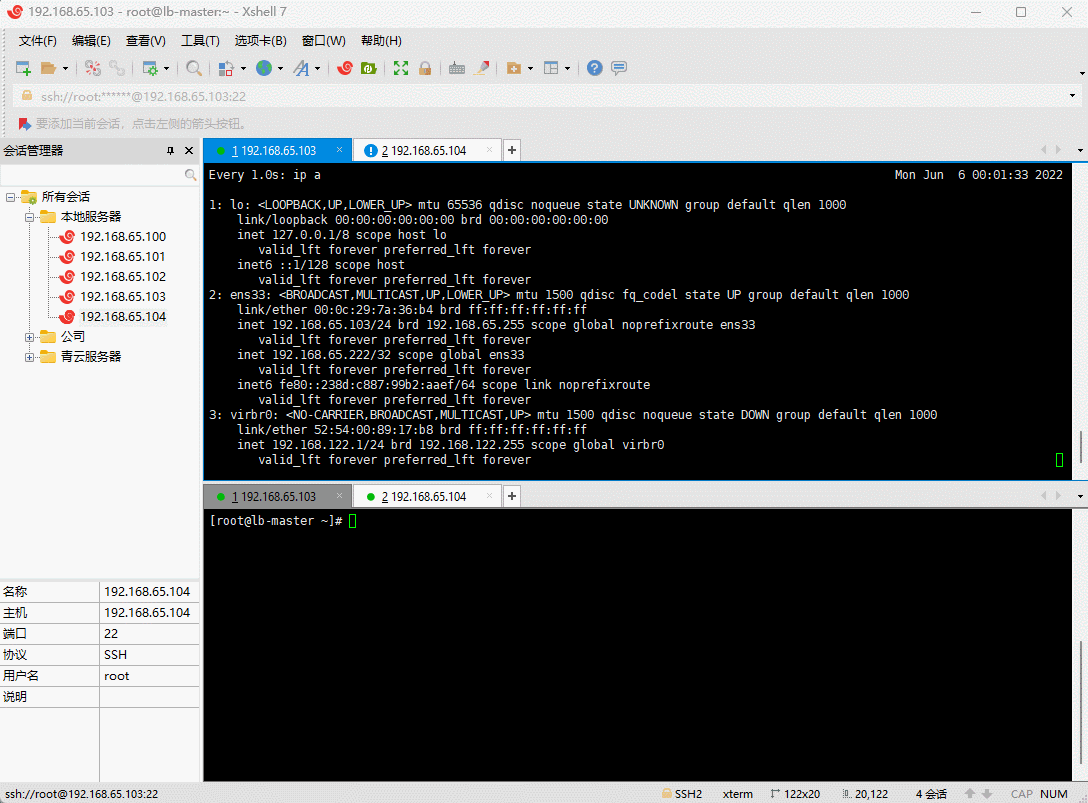Click the red bookmark flag icon

[24, 124]
